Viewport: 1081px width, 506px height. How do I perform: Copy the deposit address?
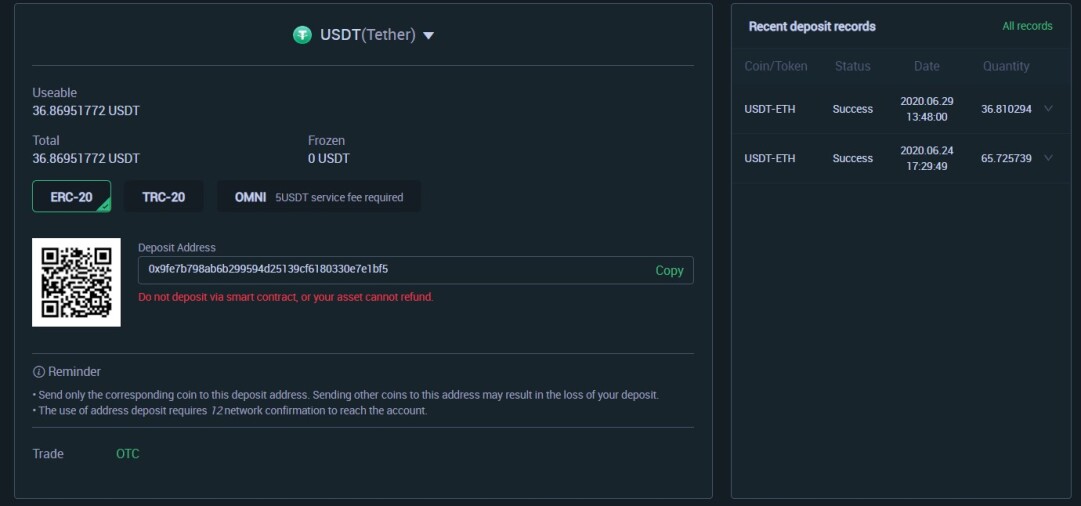coord(669,270)
